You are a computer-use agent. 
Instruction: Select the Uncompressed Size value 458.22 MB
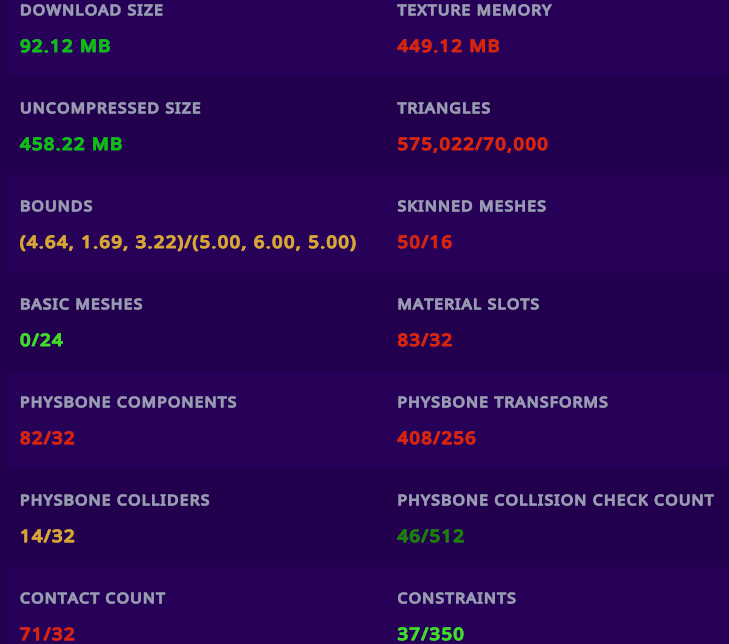71,144
